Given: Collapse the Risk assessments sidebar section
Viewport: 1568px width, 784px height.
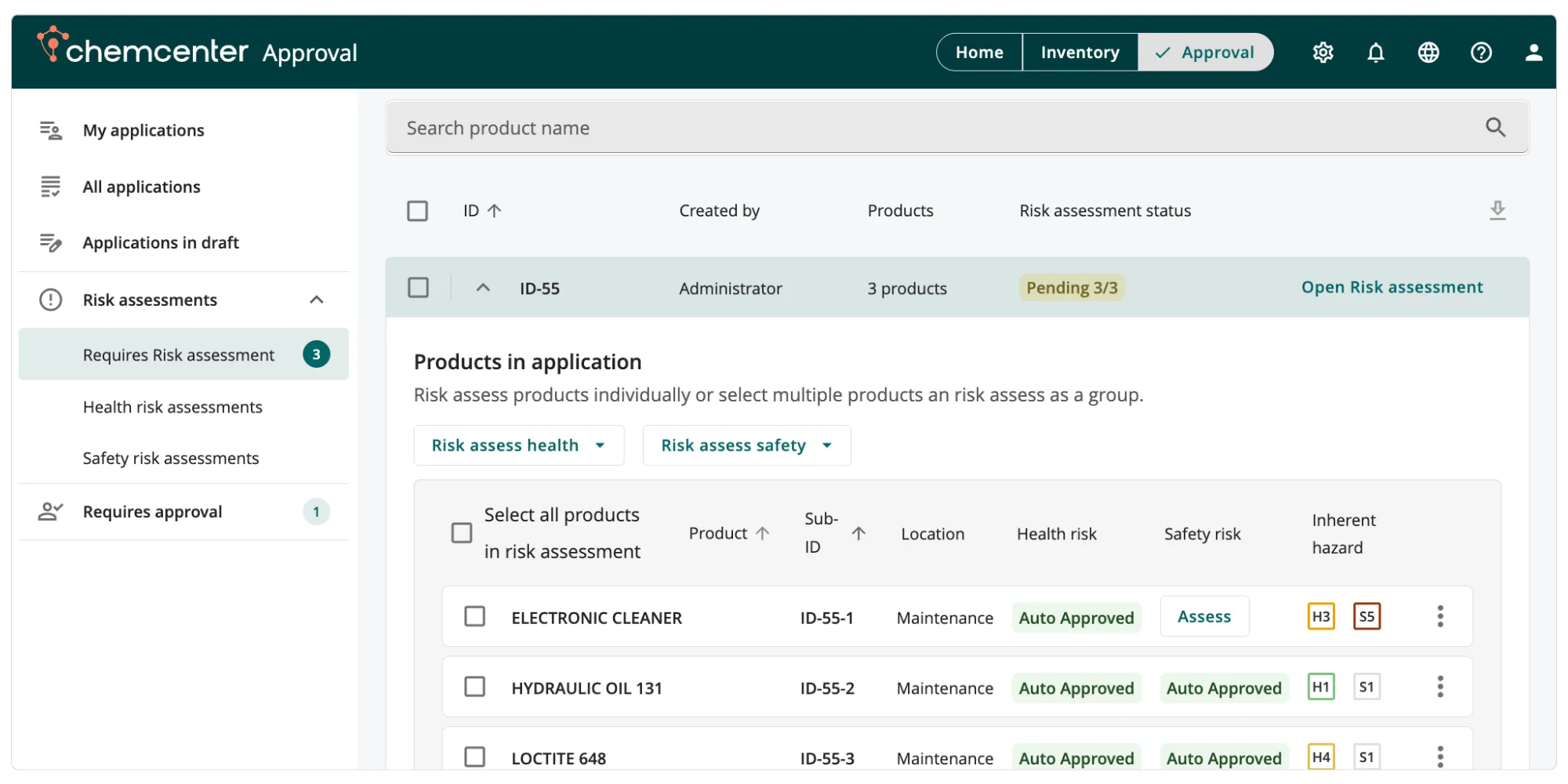Looking at the screenshot, I should 317,299.
